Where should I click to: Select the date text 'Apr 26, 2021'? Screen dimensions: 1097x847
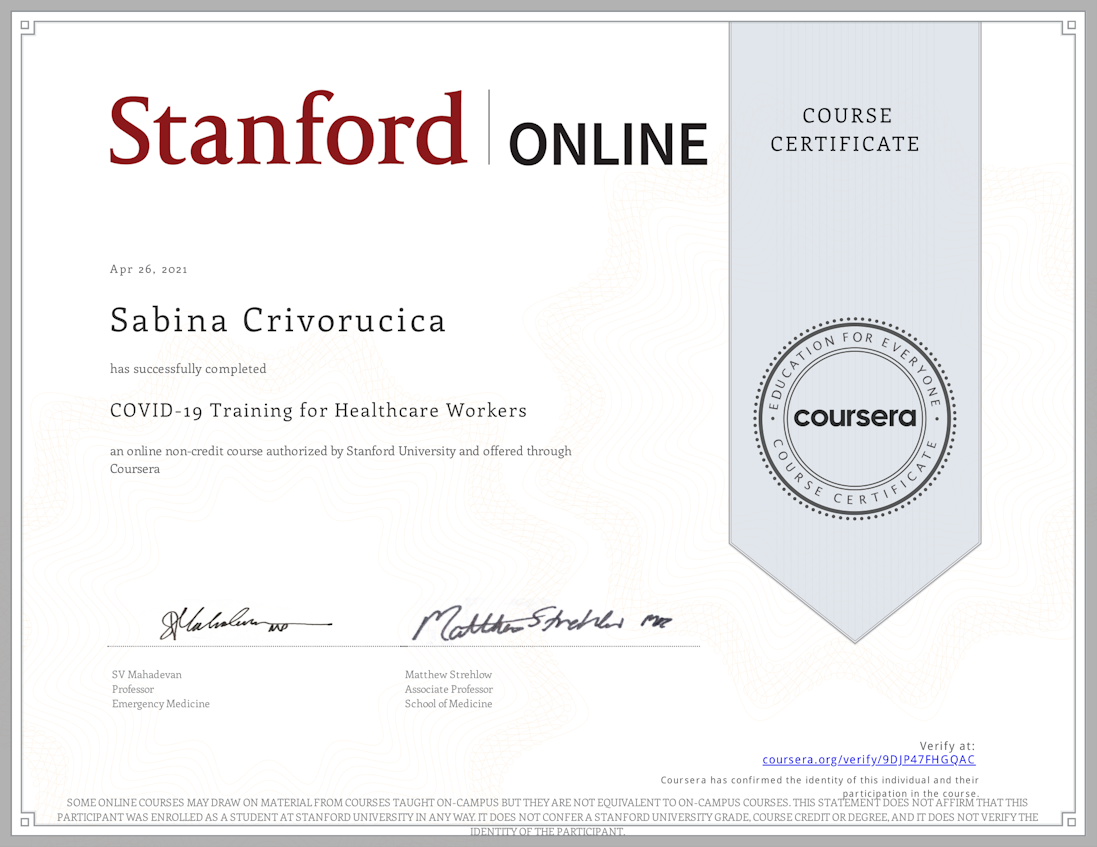coord(148,269)
